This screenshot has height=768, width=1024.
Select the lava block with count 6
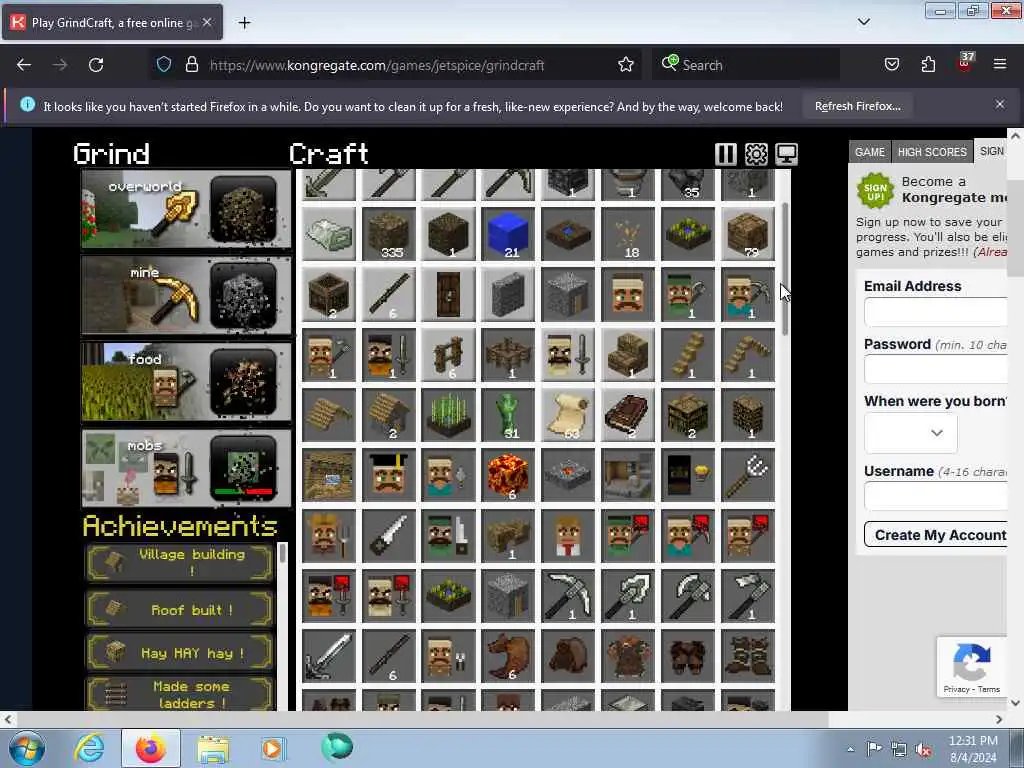(x=508, y=475)
